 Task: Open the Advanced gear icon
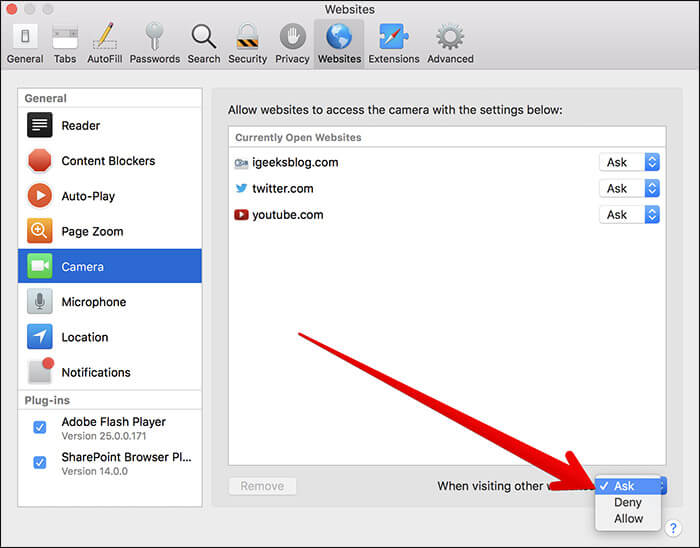450,37
